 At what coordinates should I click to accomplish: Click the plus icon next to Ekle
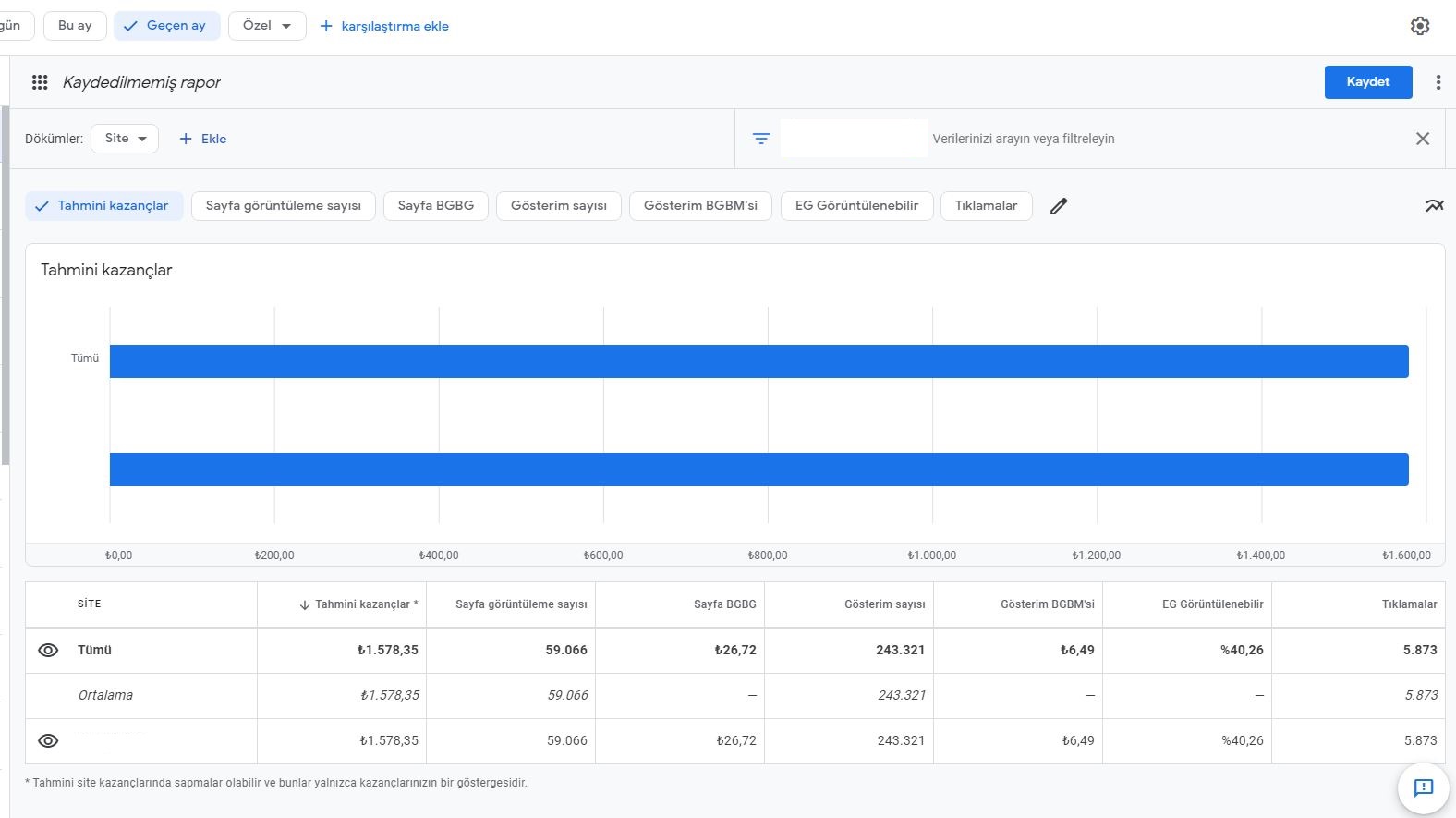tap(186, 139)
